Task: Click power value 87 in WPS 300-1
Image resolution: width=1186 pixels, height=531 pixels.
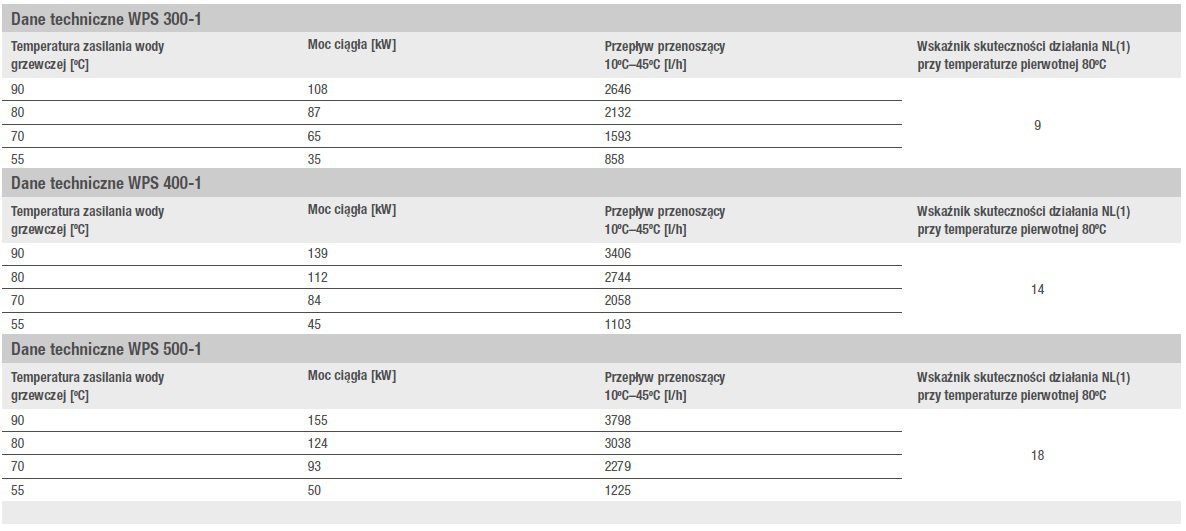Action: pyautogui.click(x=315, y=113)
